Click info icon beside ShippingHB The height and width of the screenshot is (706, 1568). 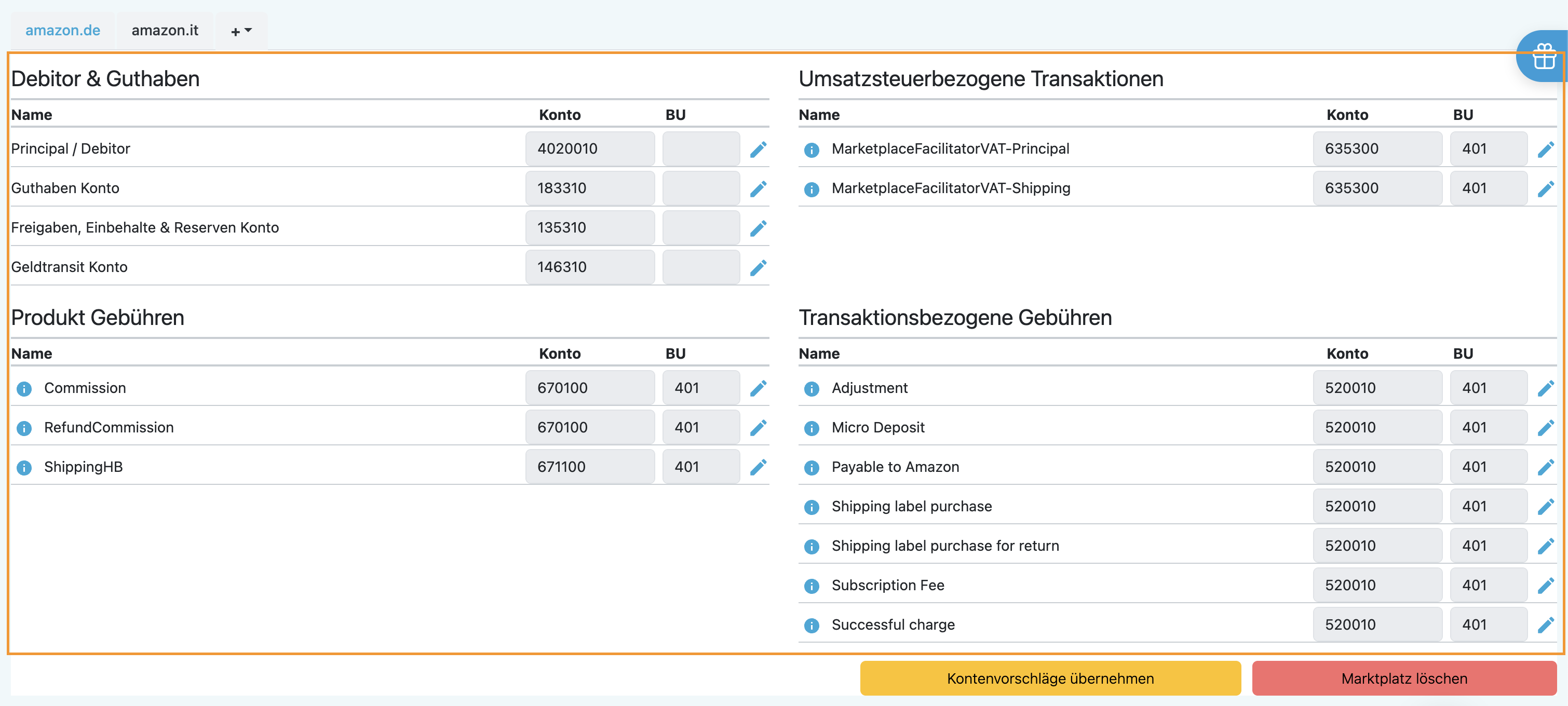[24, 467]
